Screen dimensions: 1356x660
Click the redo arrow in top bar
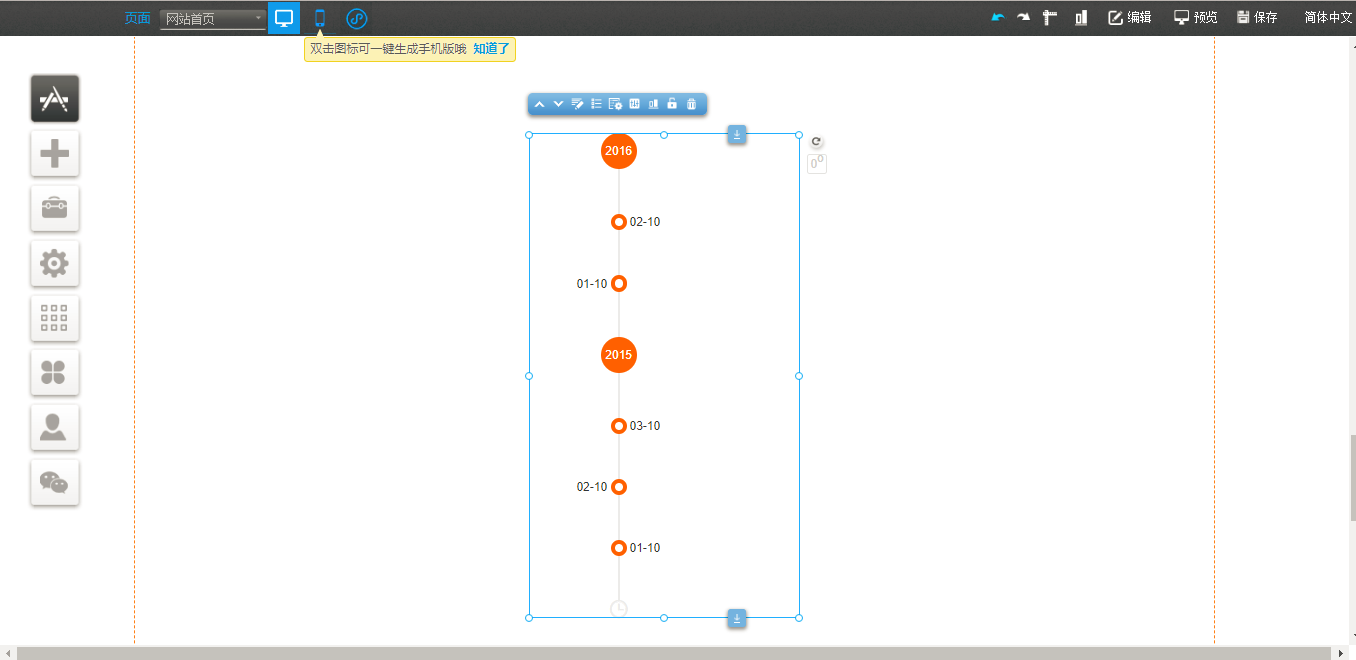(x=1023, y=17)
